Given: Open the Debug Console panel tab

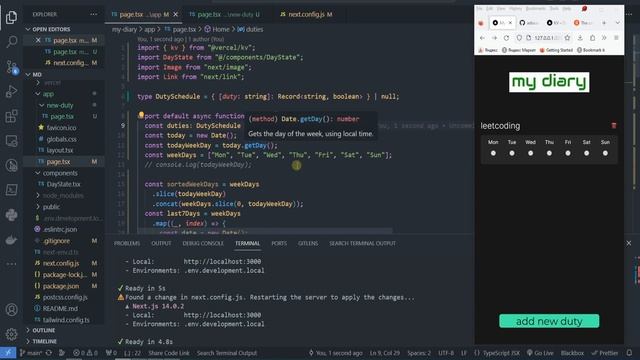Looking at the screenshot, I should (203, 243).
